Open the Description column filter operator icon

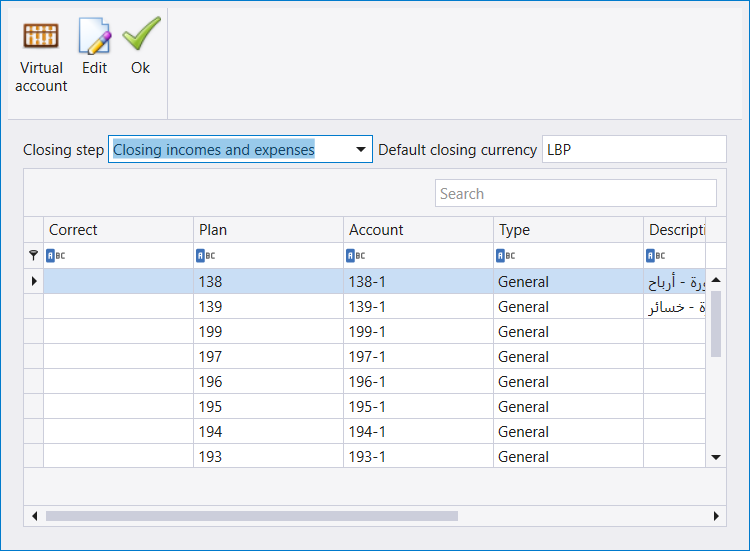(656, 255)
